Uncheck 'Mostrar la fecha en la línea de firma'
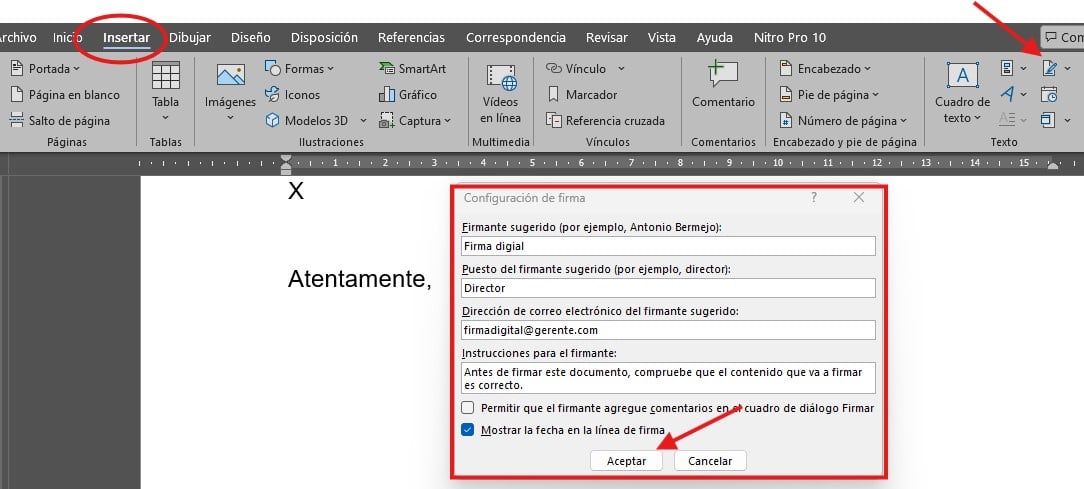Viewport: 1084px width, 489px height. [468, 430]
